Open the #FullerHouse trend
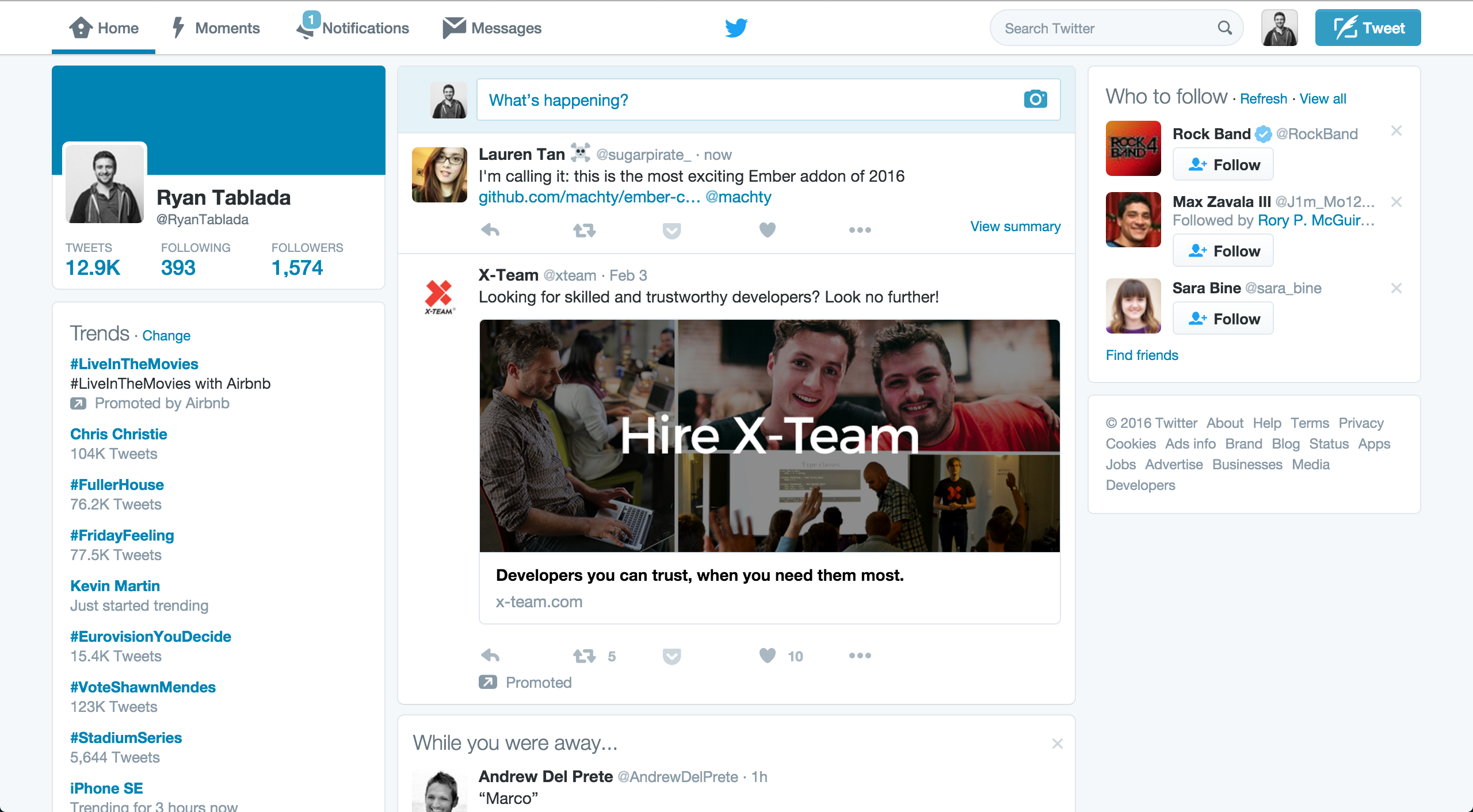Viewport: 1473px width, 812px height. pos(117,485)
